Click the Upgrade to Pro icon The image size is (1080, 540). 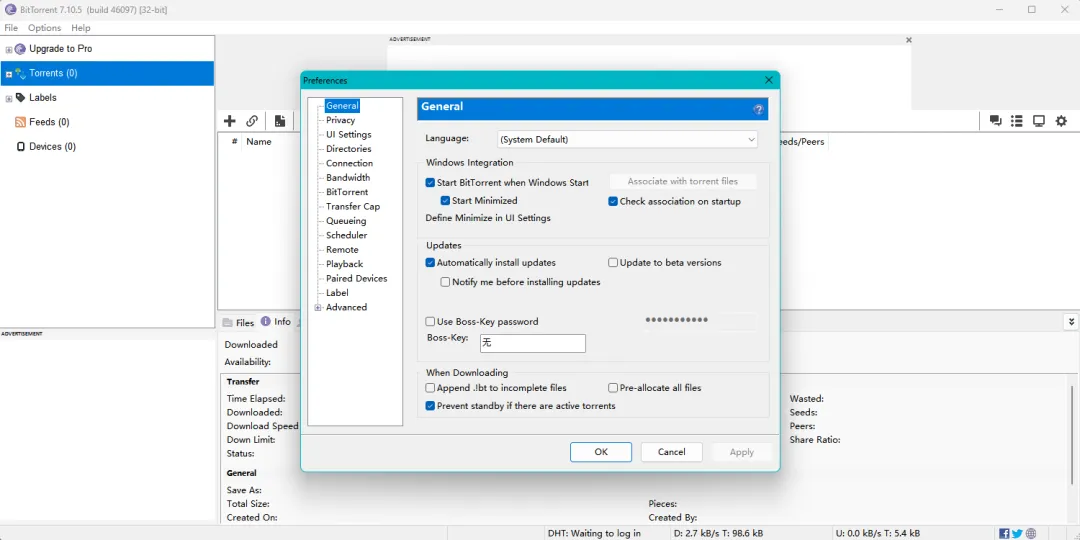21,49
